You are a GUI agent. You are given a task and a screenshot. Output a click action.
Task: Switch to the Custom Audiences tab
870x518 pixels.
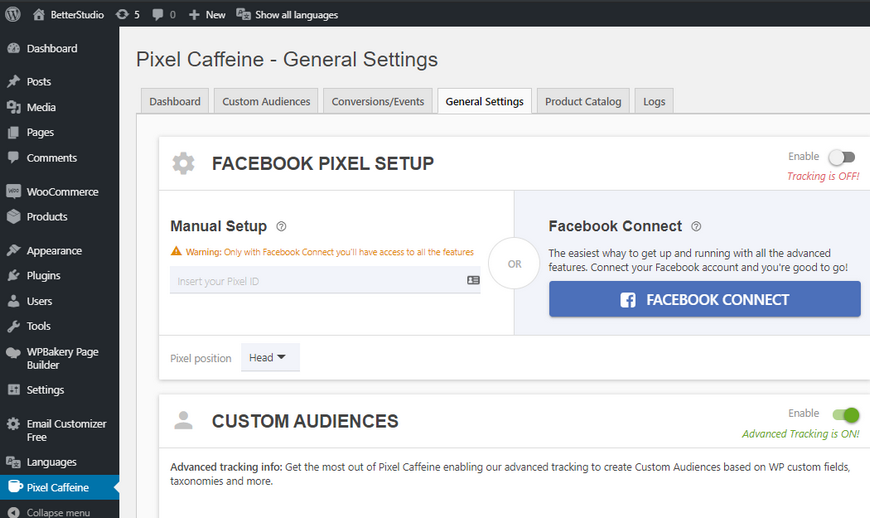(266, 101)
